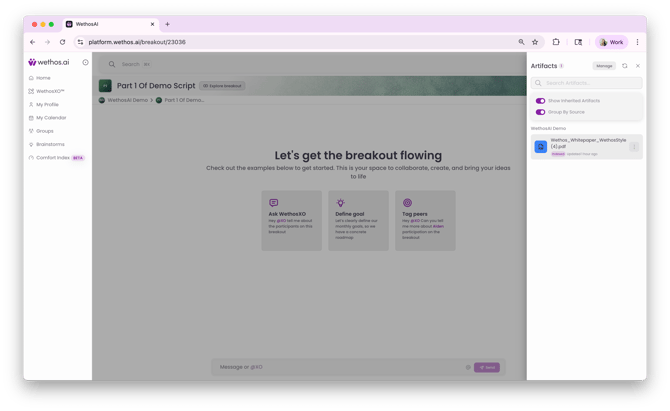Viewport: 670px width, 411px height.
Task: Click the refresh icon in Artifacts panel
Action: pyautogui.click(x=625, y=66)
